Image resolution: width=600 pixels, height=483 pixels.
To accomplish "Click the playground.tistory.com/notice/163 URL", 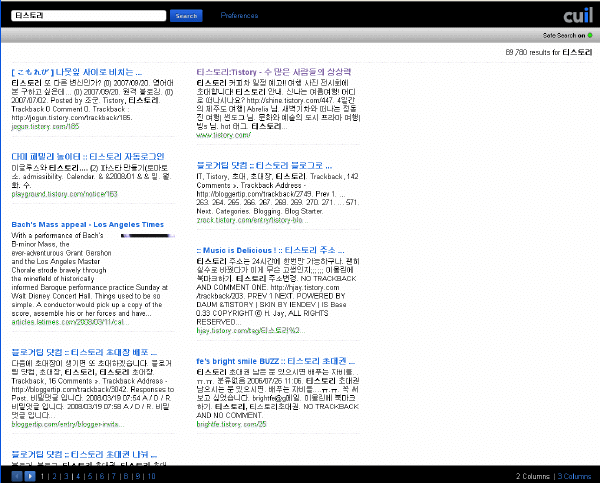I will (64, 194).
